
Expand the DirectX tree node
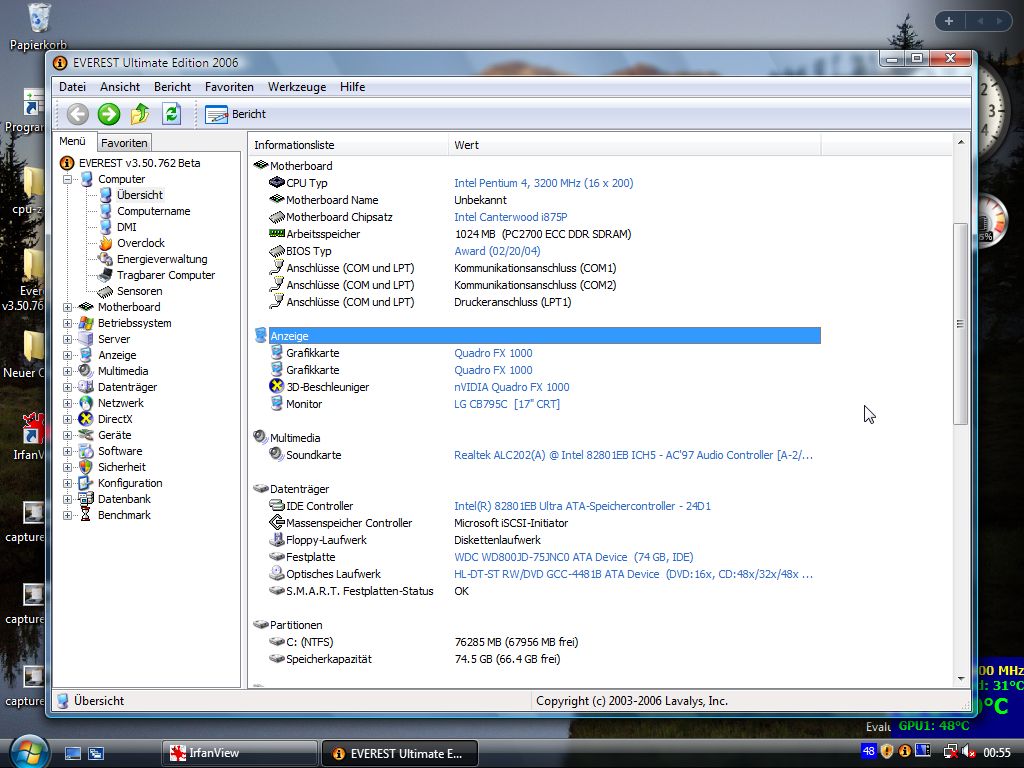click(67, 419)
